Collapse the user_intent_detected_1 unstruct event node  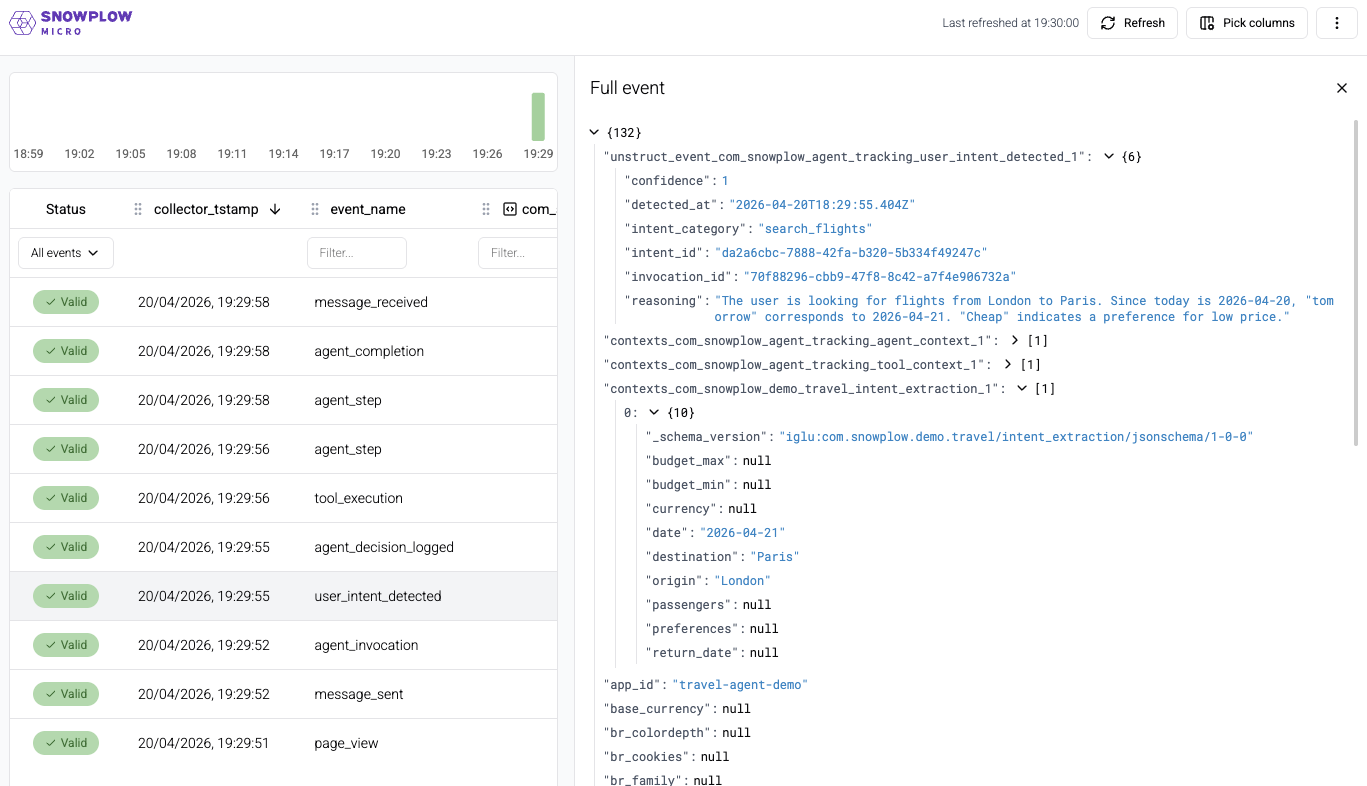[1109, 157]
